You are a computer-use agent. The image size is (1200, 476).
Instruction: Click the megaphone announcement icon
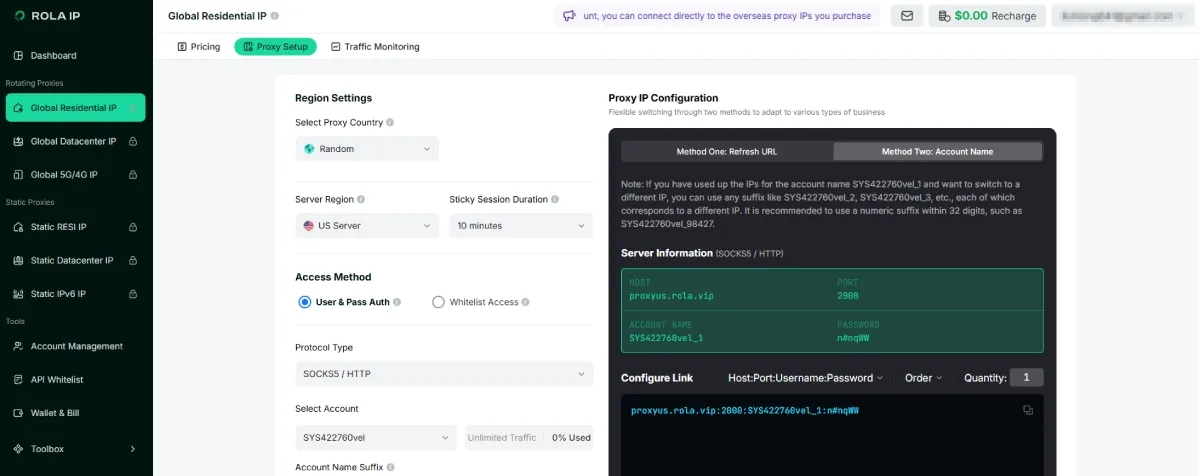click(x=569, y=16)
